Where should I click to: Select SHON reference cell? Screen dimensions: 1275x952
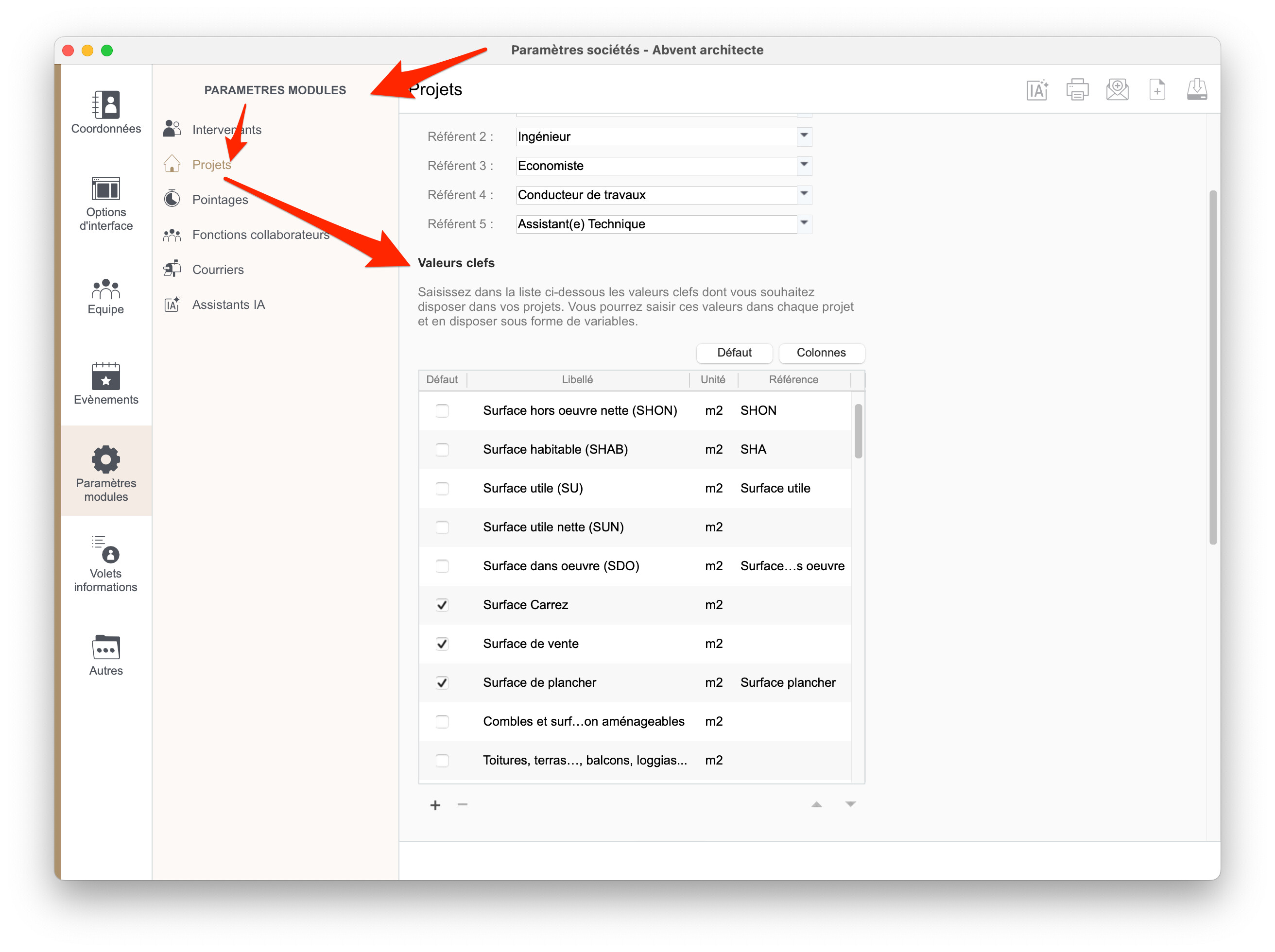(758, 410)
